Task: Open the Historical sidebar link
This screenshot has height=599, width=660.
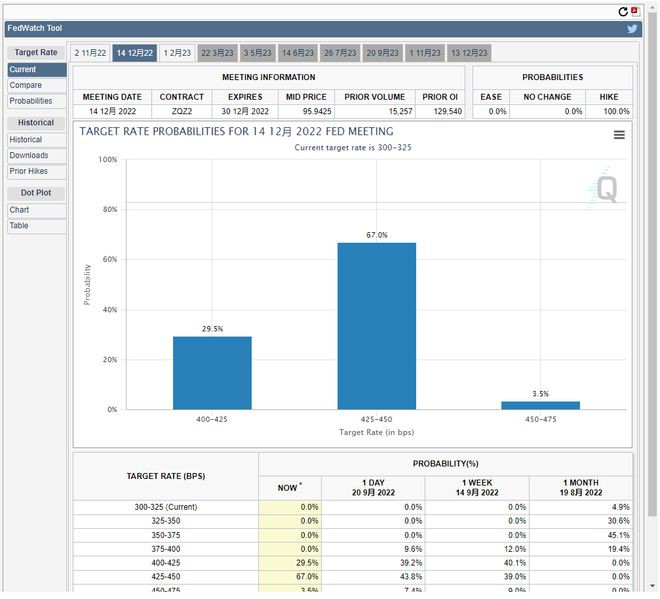Action: point(26,140)
